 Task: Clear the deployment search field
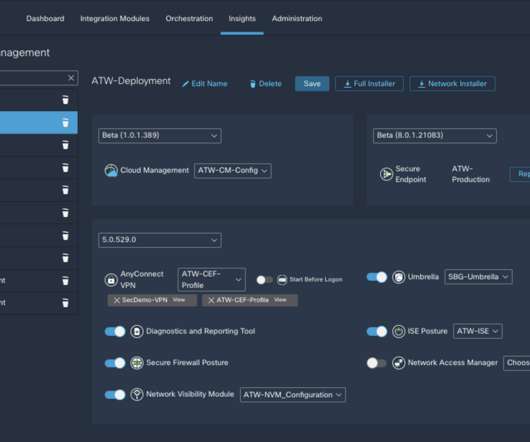click(x=71, y=78)
